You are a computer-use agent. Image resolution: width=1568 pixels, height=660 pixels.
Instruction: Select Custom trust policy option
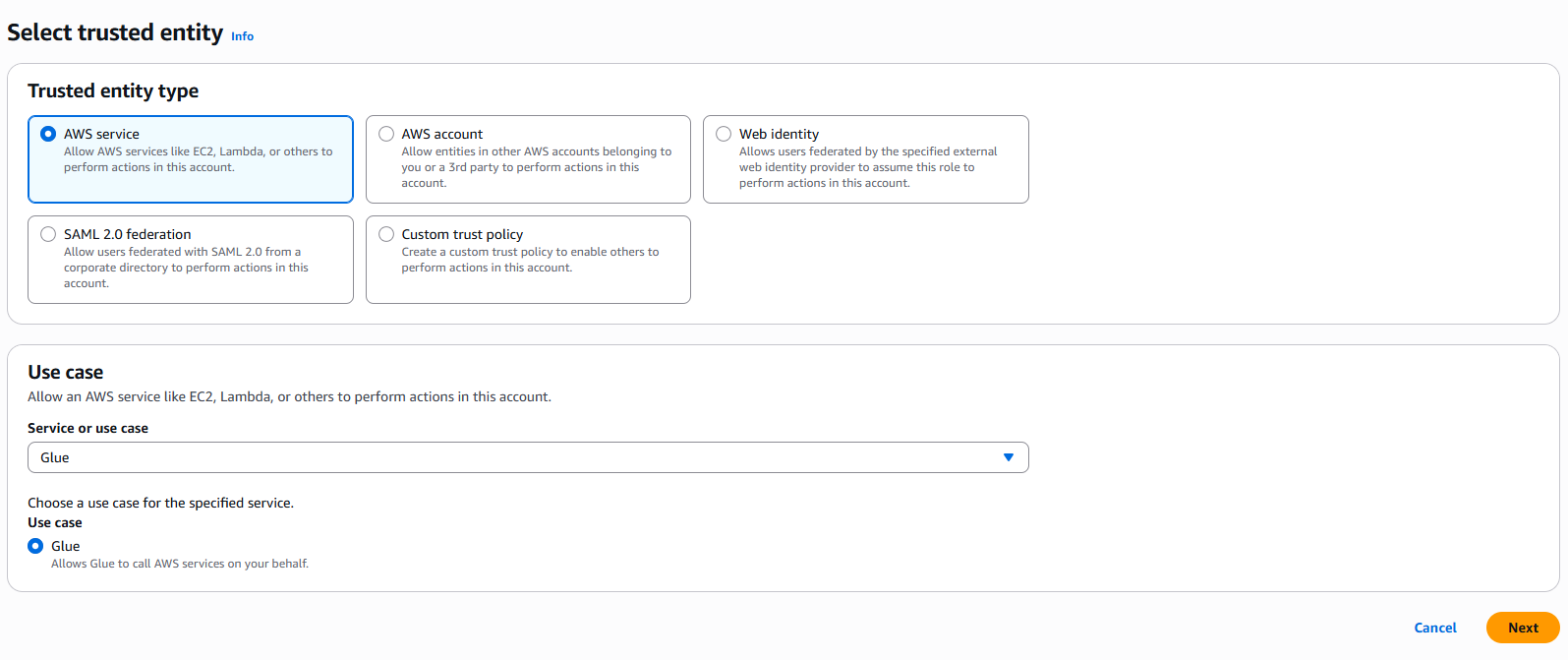pos(386,234)
